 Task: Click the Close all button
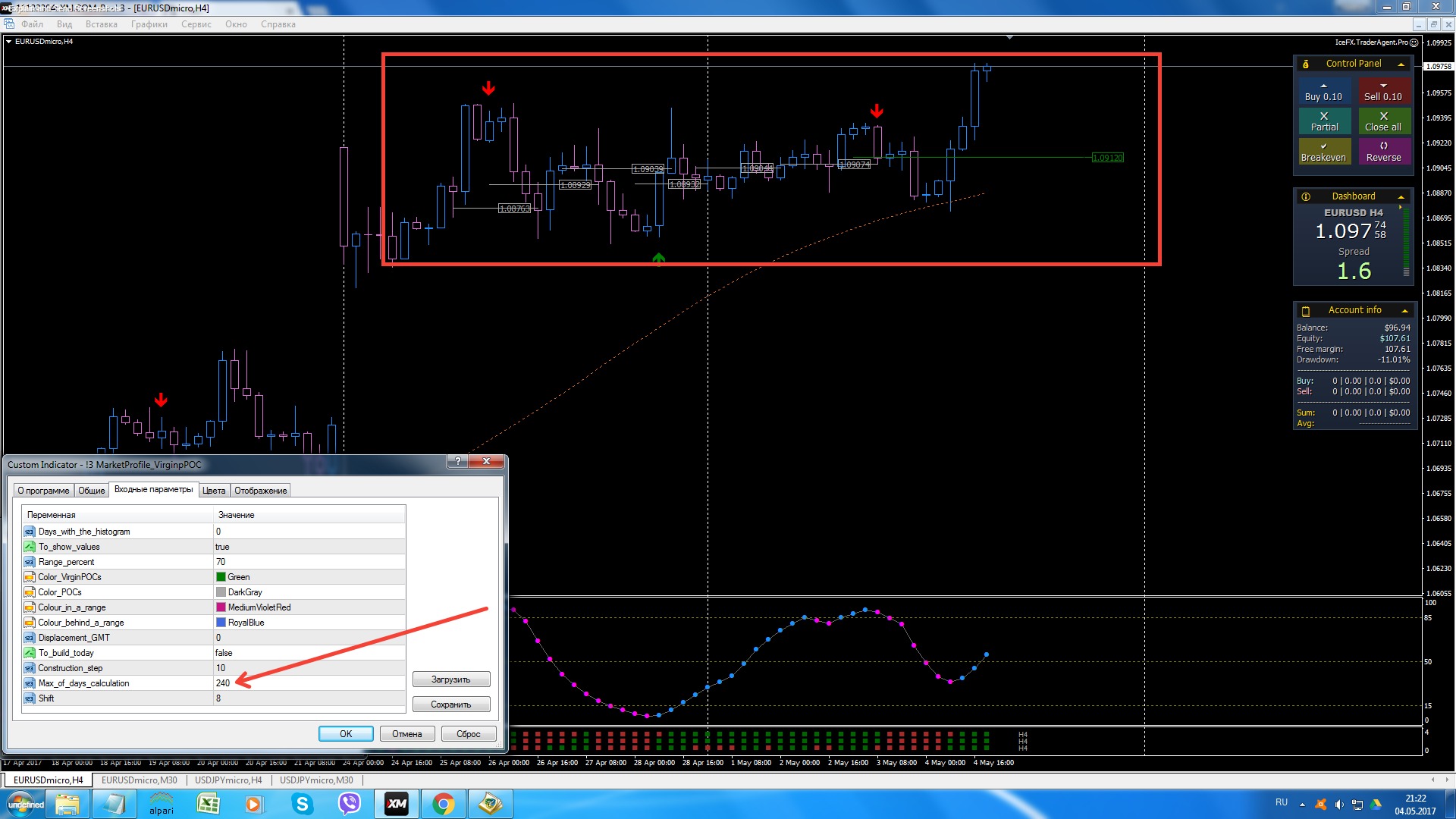(1384, 121)
